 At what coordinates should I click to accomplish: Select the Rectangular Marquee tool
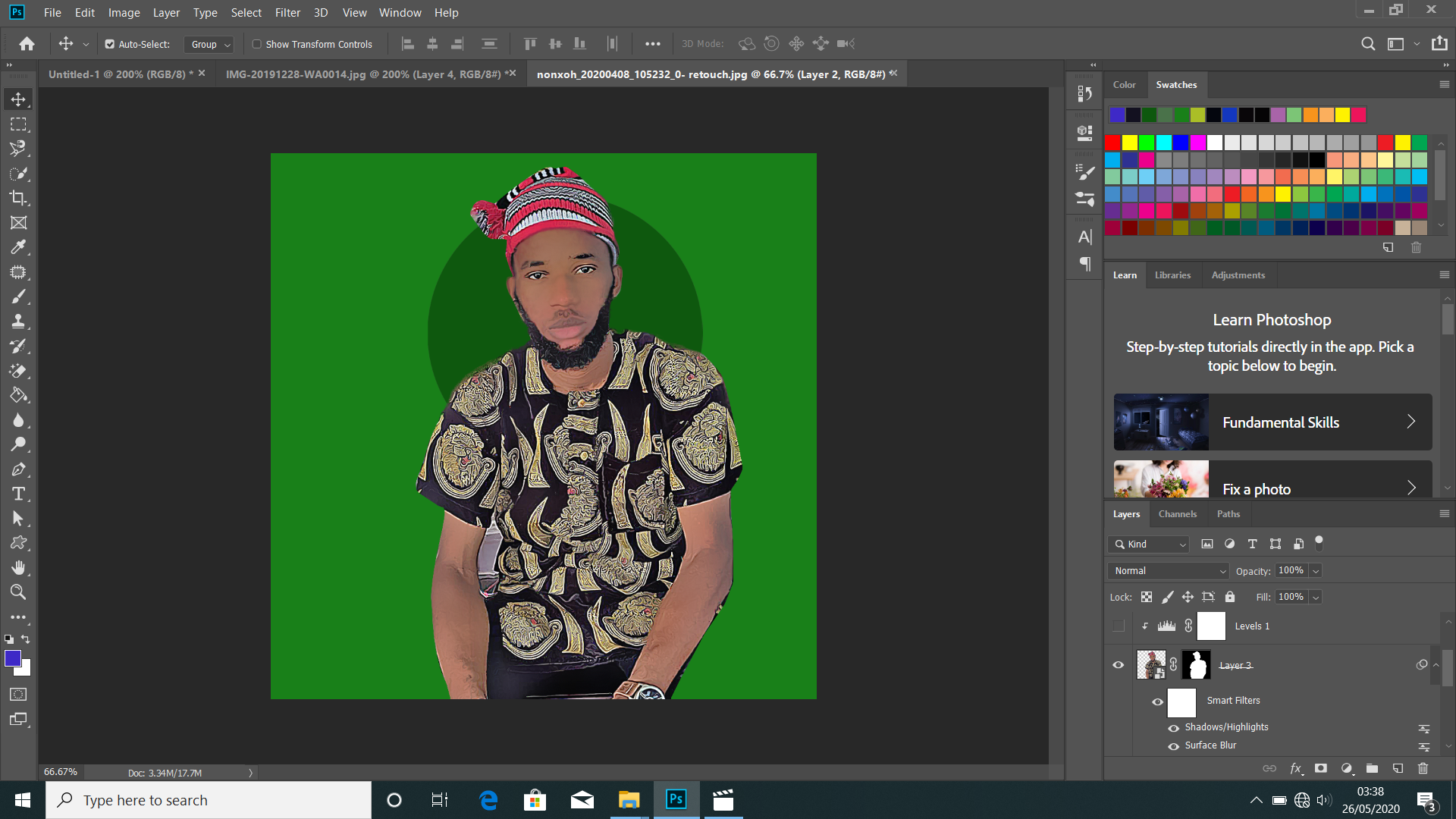pos(18,124)
